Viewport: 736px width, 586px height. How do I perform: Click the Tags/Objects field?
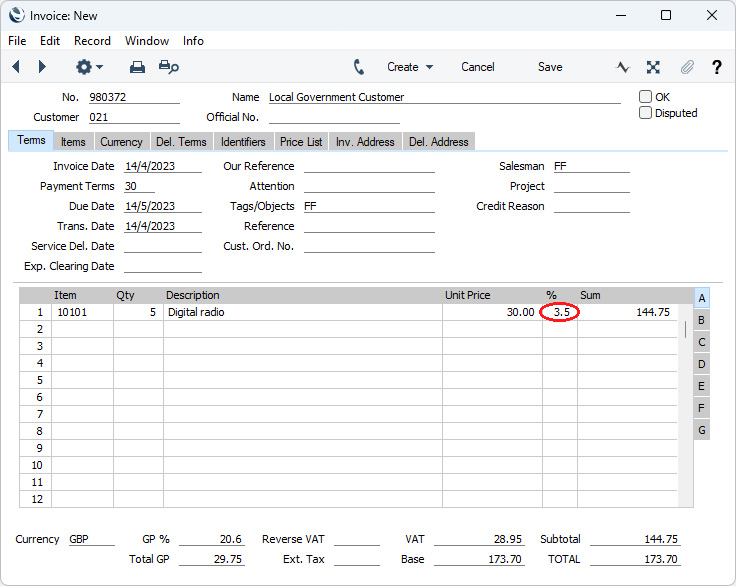[x=369, y=206]
